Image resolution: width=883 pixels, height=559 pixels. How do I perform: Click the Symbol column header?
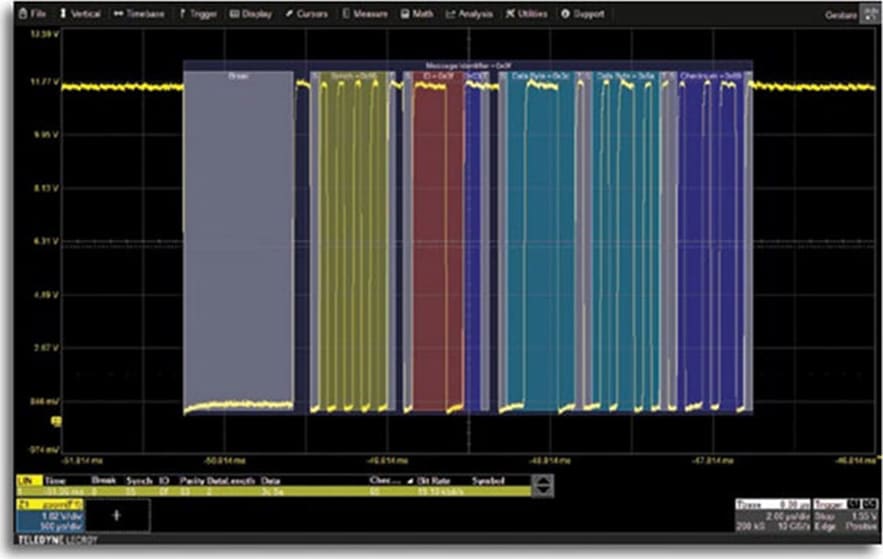pyautogui.click(x=488, y=481)
